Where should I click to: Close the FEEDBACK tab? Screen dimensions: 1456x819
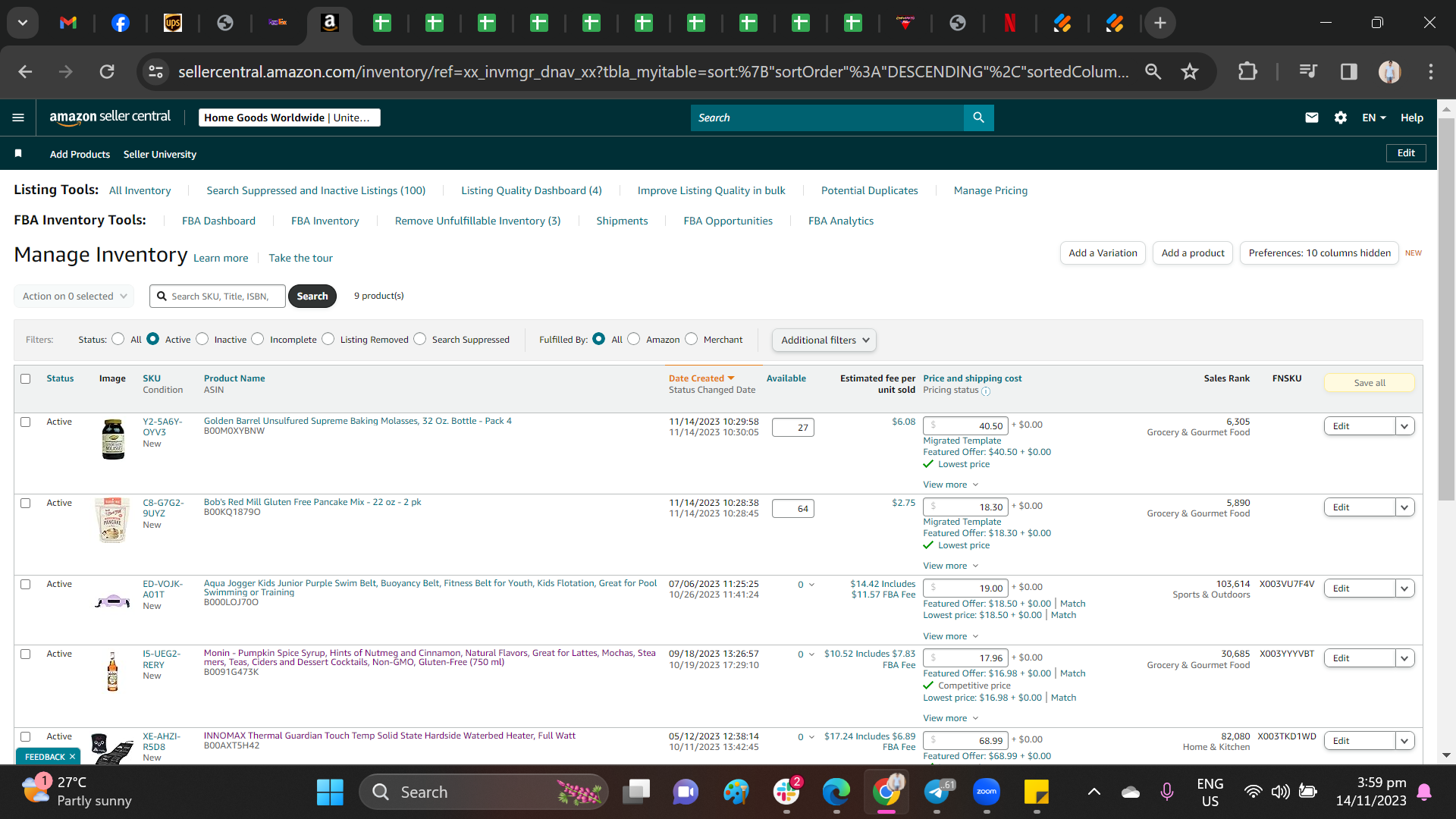(x=72, y=757)
